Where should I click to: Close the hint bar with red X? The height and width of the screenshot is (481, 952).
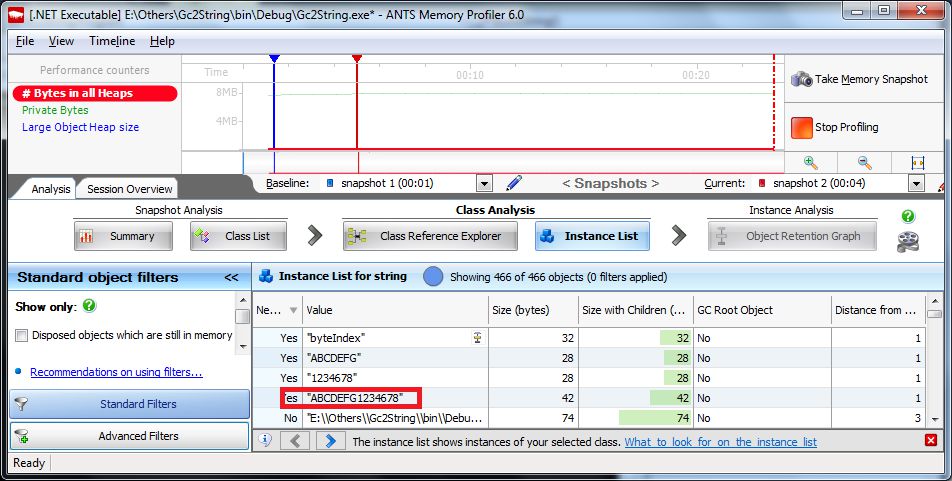[x=931, y=440]
